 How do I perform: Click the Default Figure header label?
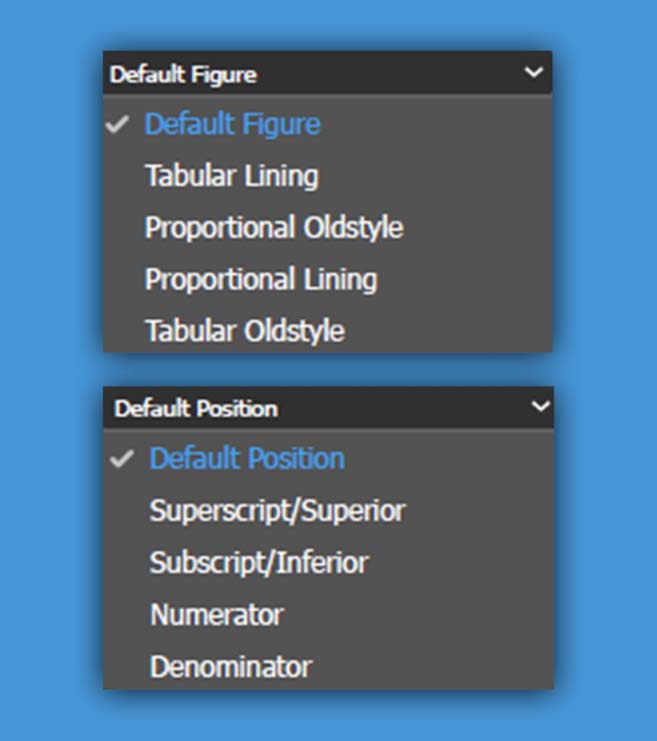(183, 75)
